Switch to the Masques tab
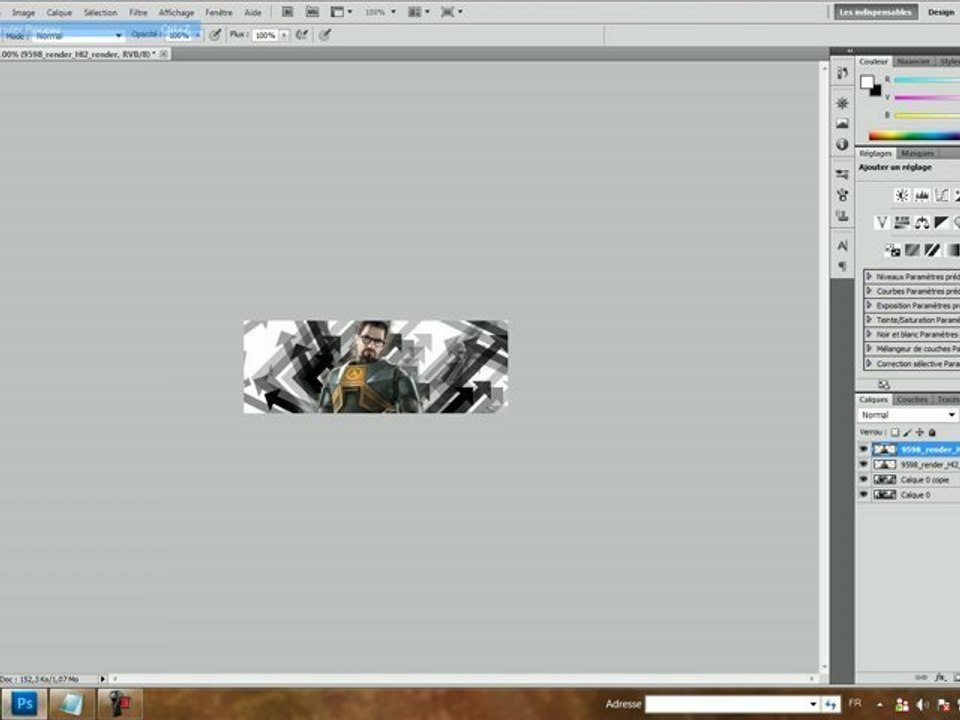This screenshot has height=720, width=960. pyautogui.click(x=917, y=153)
